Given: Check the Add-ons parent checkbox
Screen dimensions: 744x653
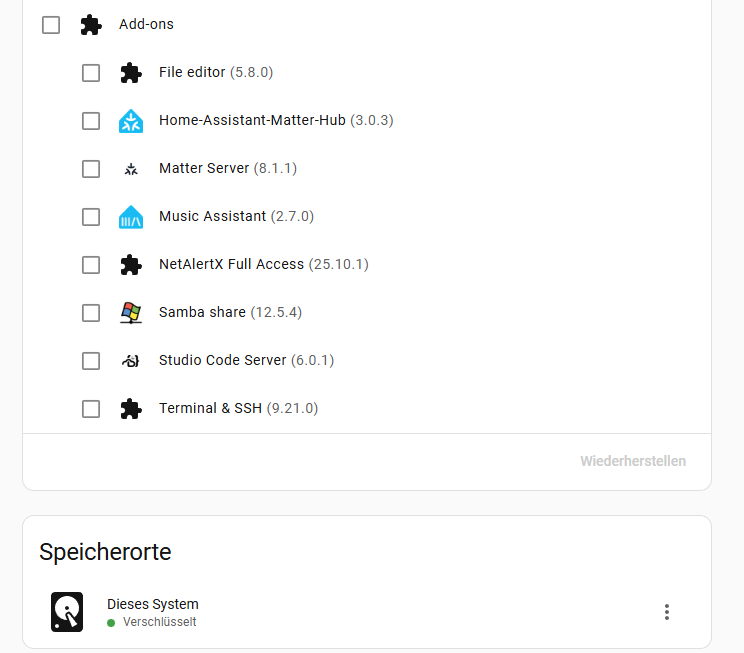Looking at the screenshot, I should 51,25.
